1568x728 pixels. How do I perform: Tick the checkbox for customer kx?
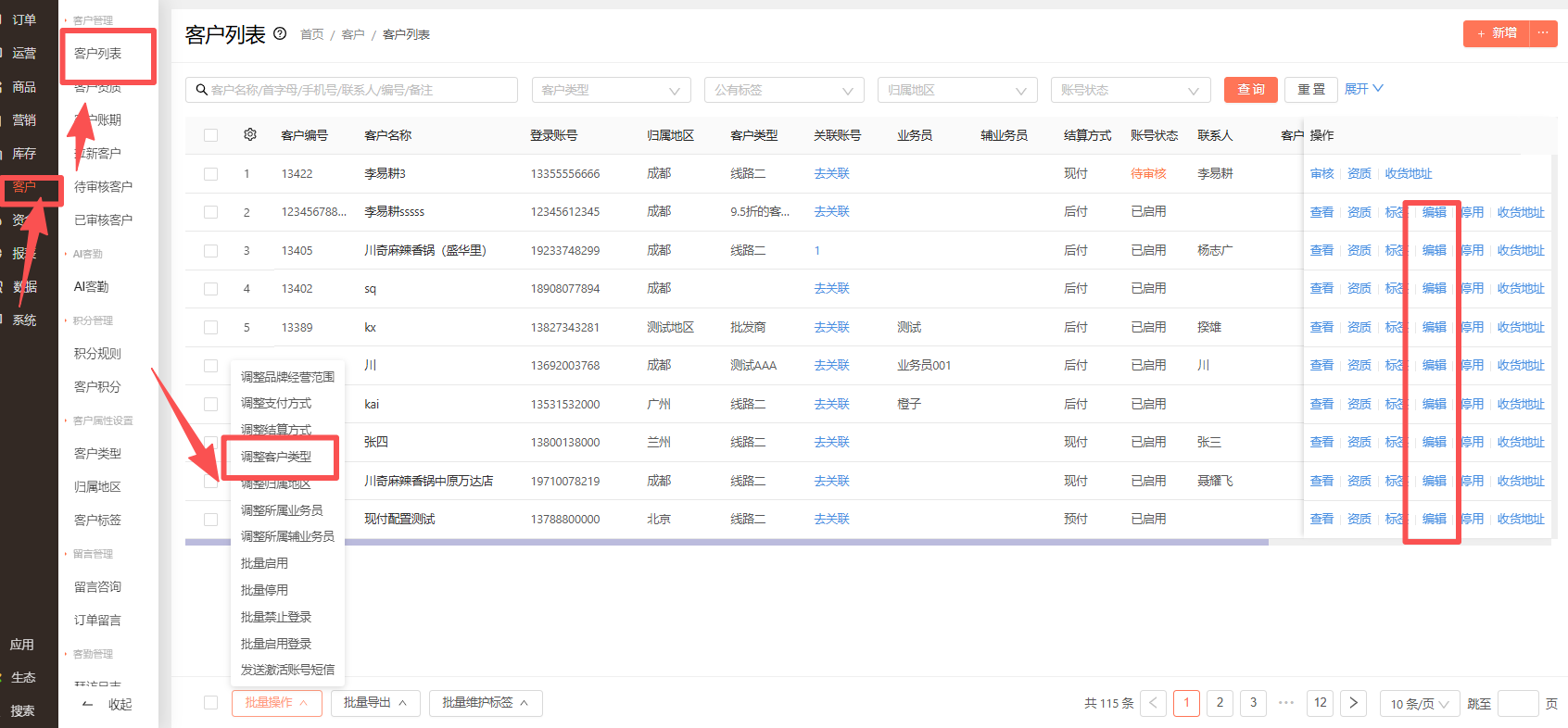pyautogui.click(x=211, y=328)
